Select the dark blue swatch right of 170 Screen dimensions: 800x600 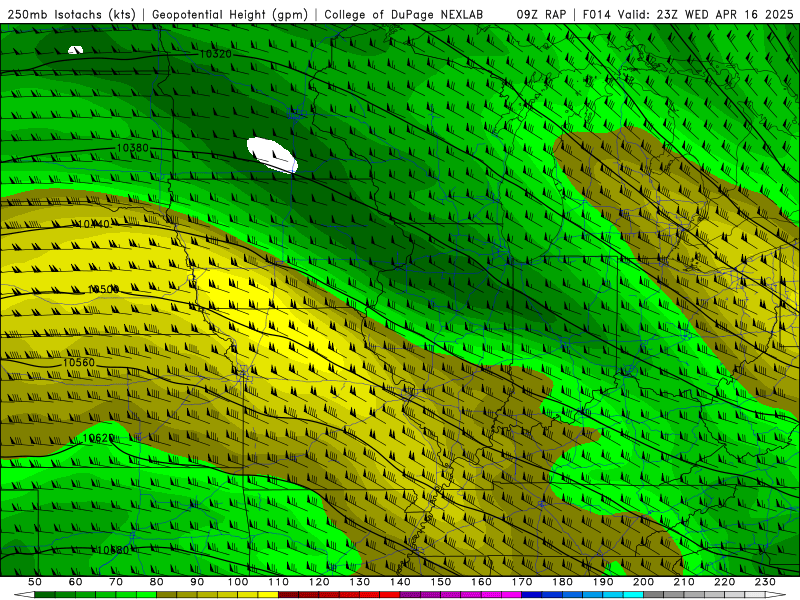[532, 595]
